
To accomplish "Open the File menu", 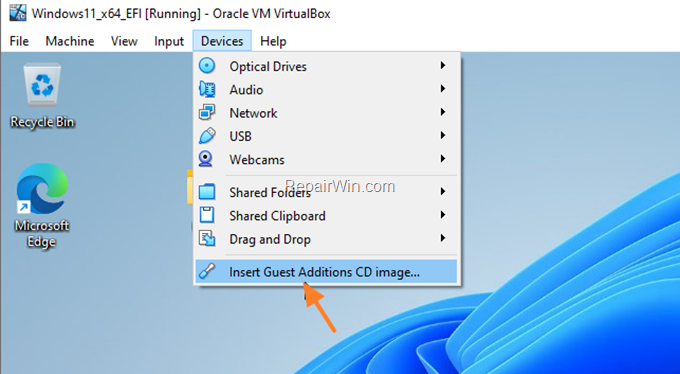I will [19, 41].
